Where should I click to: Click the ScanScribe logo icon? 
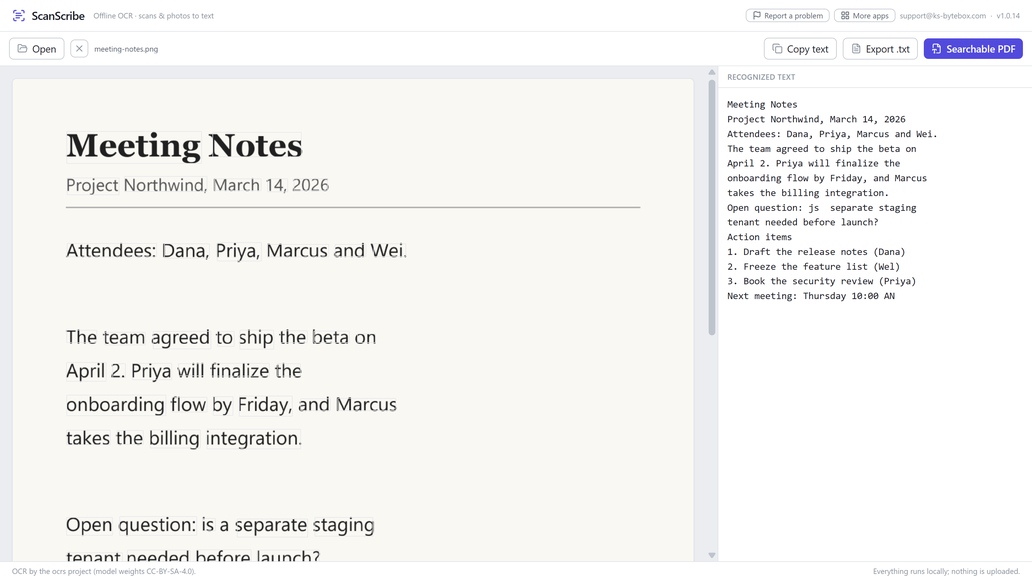(19, 15)
